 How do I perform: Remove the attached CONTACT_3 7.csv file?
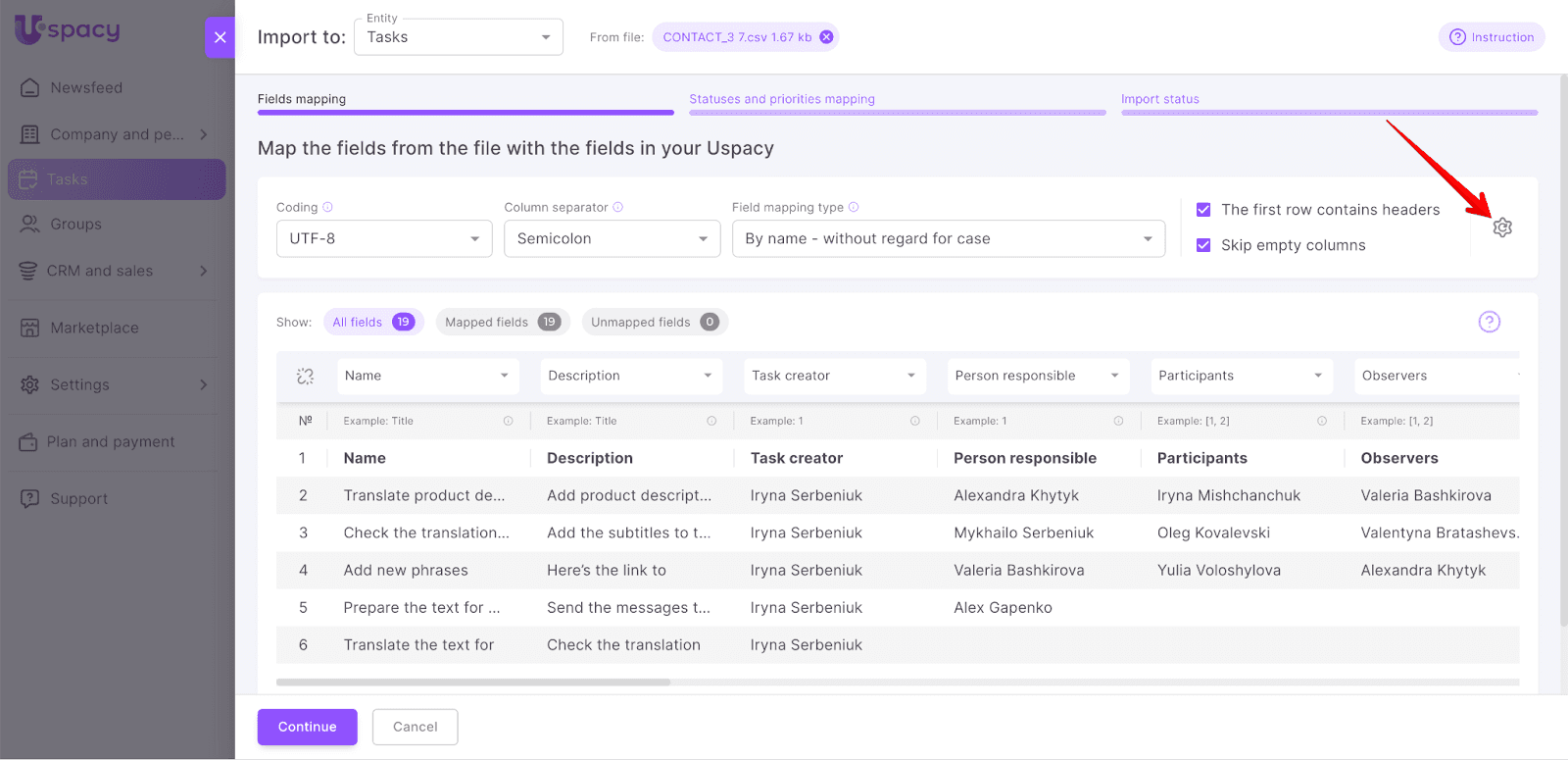coord(826,37)
